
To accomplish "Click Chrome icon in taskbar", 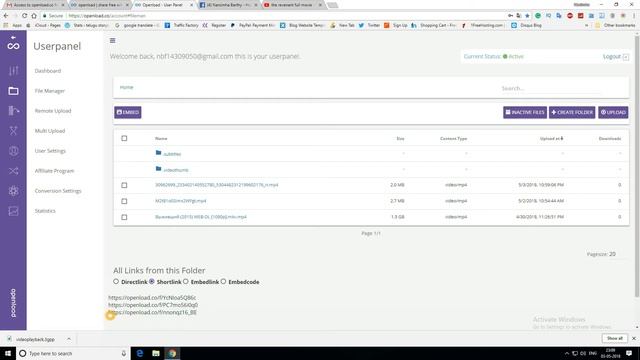I will pyautogui.click(x=172, y=353).
